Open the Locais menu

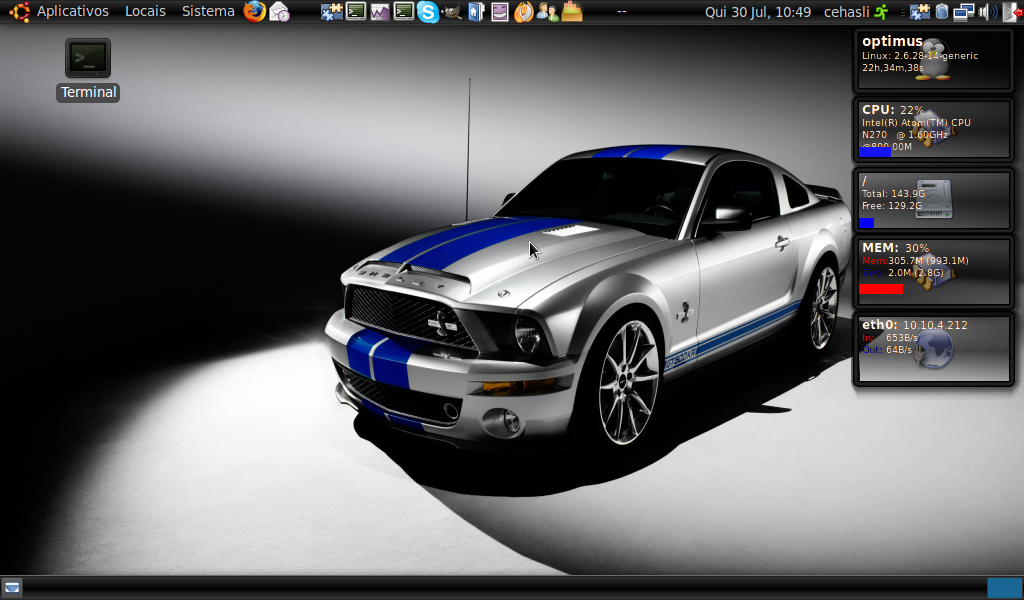(145, 11)
